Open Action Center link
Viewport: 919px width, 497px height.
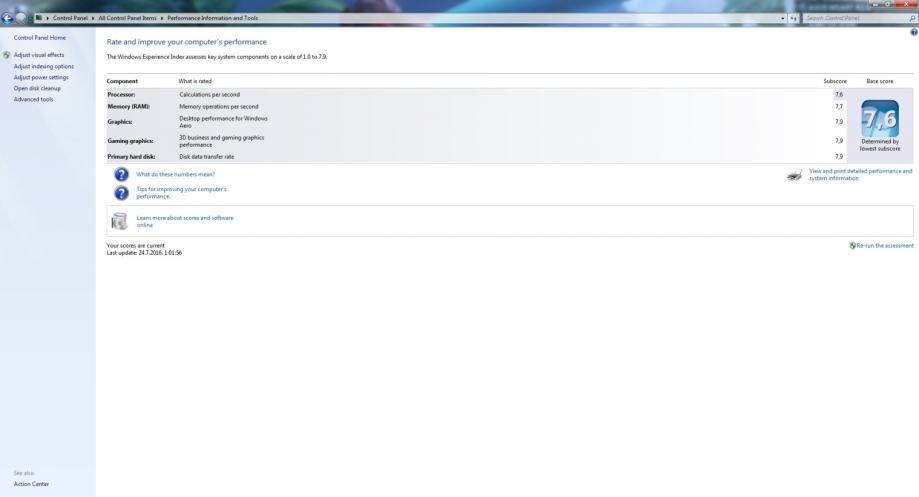pos(32,484)
